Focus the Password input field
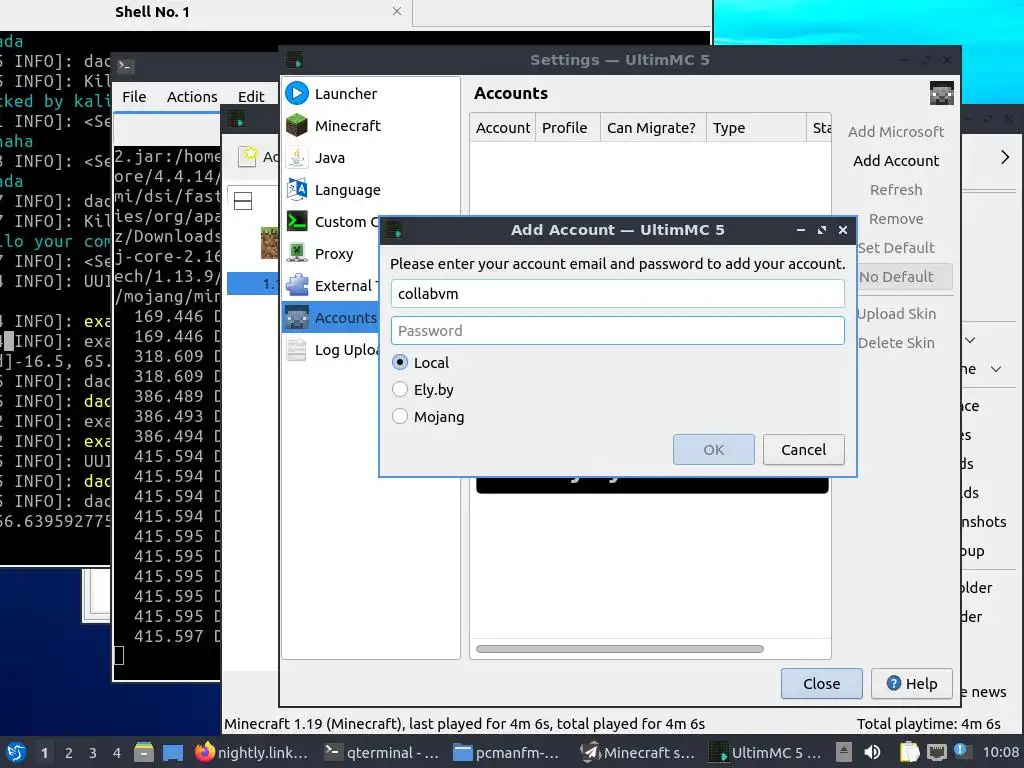 click(x=618, y=331)
